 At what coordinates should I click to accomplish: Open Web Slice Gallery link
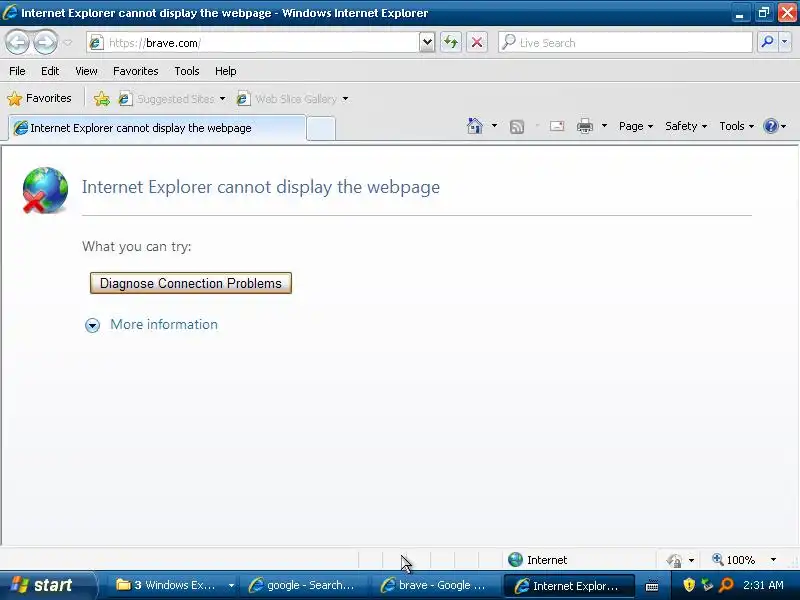[x=286, y=98]
